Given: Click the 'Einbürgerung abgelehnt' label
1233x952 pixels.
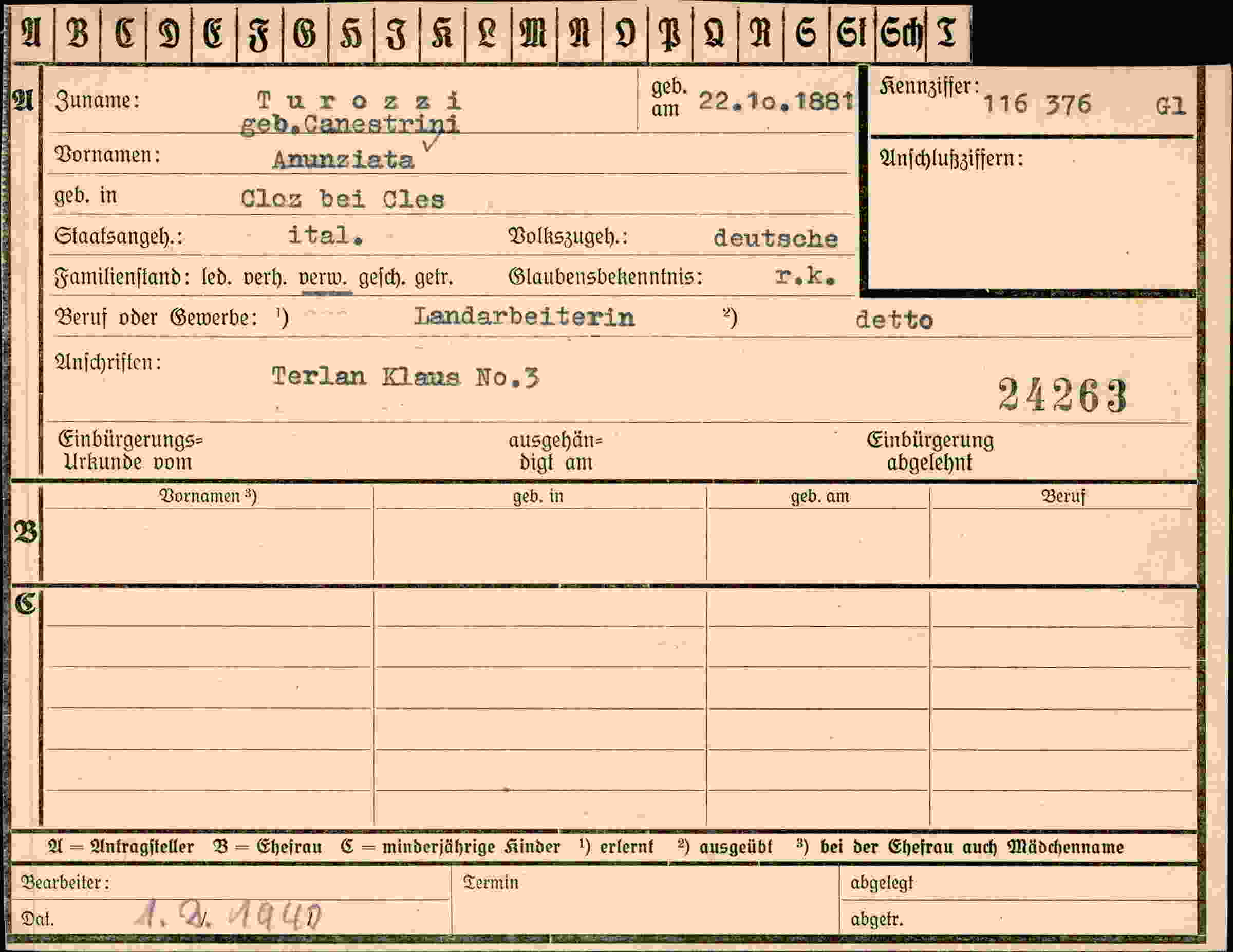Looking at the screenshot, I should pyautogui.click(x=930, y=451).
